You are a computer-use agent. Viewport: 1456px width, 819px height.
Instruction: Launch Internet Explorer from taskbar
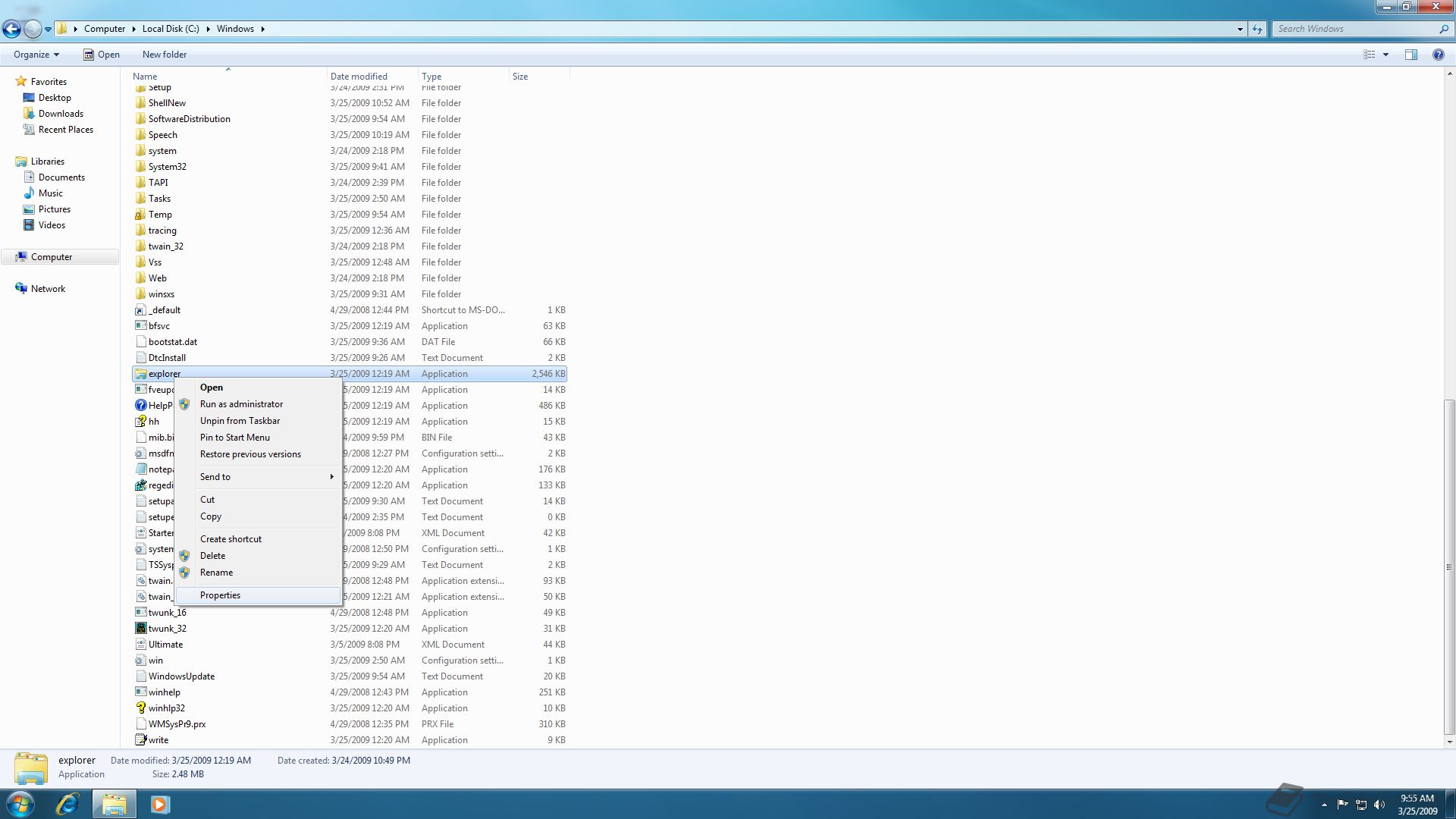pos(67,804)
